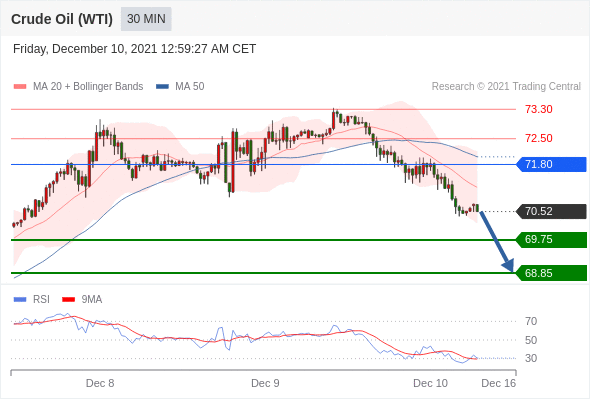Screen dimensions: 590x400
Task: Click the Crude Oil (WTI) title
Action: [x=62, y=19]
